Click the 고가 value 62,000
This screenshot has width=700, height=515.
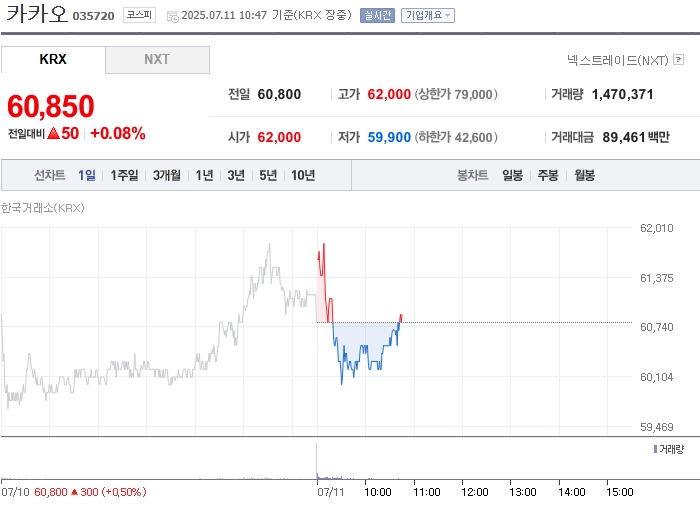click(389, 94)
